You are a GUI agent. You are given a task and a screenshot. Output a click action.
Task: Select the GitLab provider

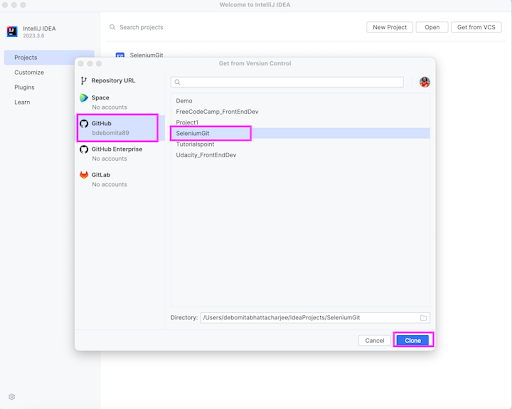120,179
